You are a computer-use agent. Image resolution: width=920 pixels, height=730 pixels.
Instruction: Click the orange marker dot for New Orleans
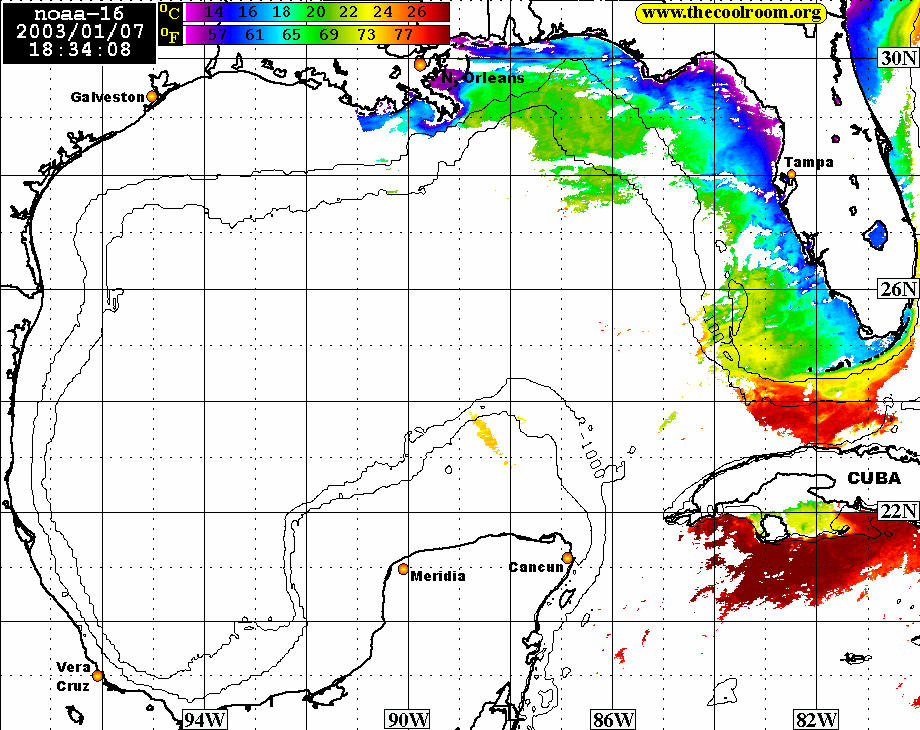(x=420, y=64)
